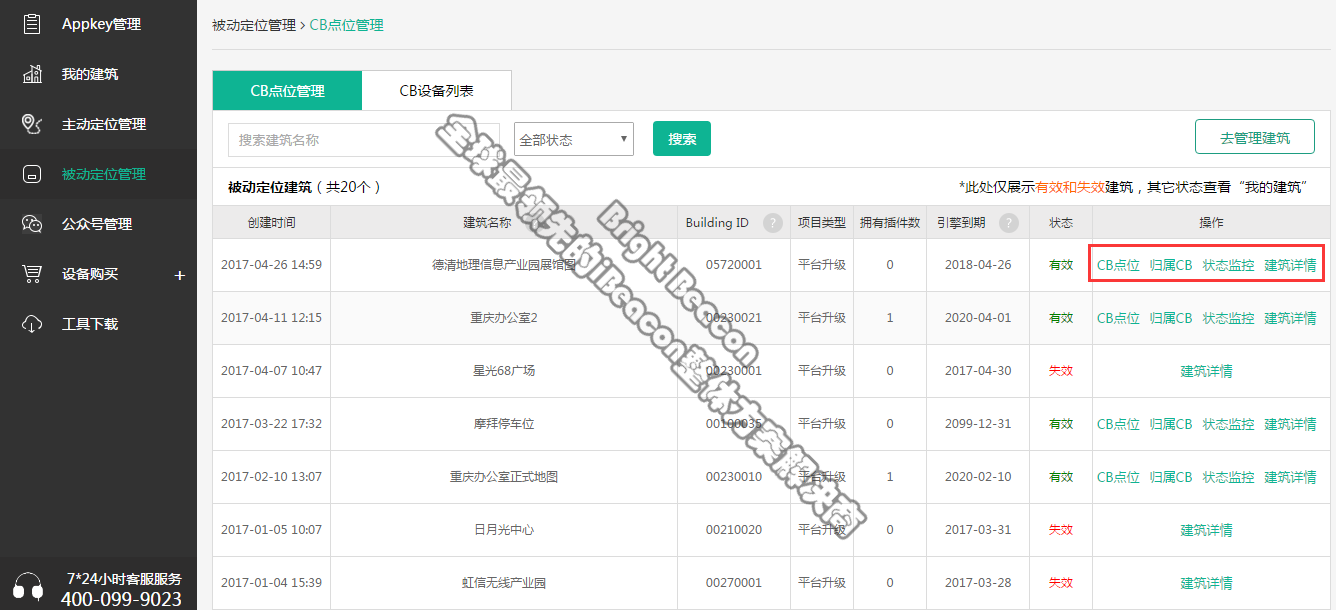Click building name 重庆办公室2
The height and width of the screenshot is (610, 1336).
[x=504, y=318]
